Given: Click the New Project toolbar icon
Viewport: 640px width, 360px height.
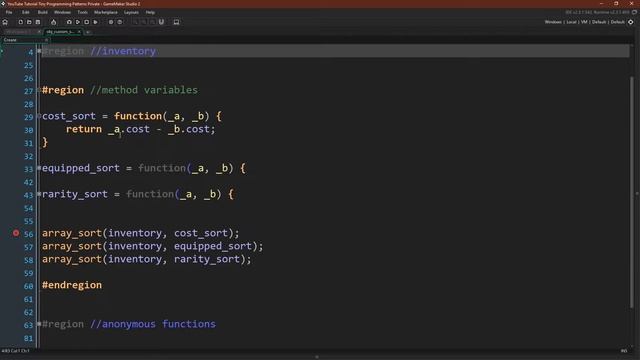Looking at the screenshot, I should 20,22.
